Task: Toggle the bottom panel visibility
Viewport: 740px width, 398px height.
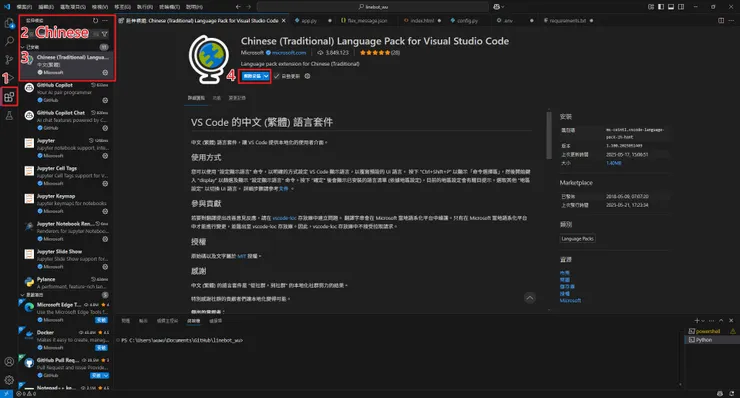Action: pos(671,7)
